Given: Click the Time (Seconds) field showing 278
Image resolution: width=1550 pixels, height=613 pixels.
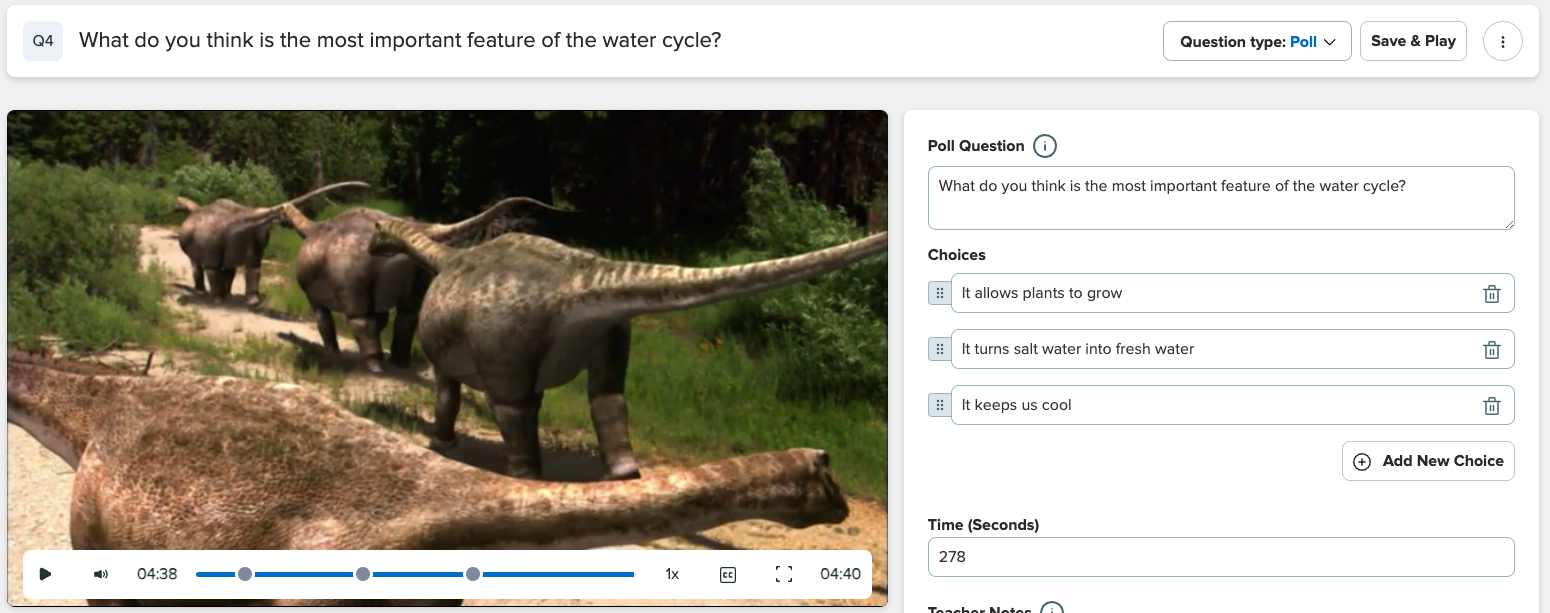Looking at the screenshot, I should 1221,557.
